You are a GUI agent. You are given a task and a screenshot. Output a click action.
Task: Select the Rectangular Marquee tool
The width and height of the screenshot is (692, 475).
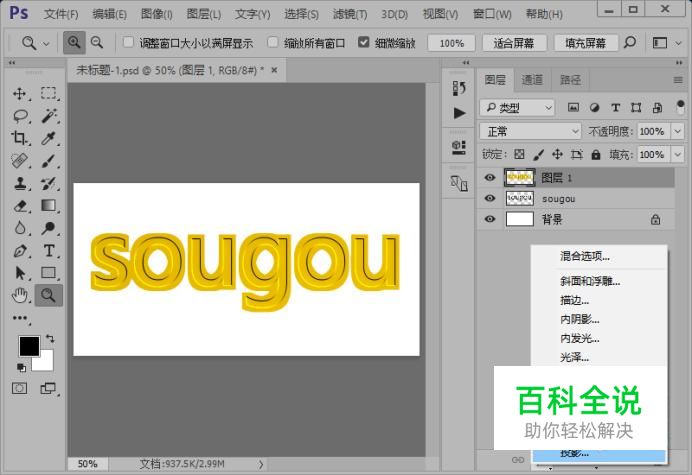click(49, 94)
